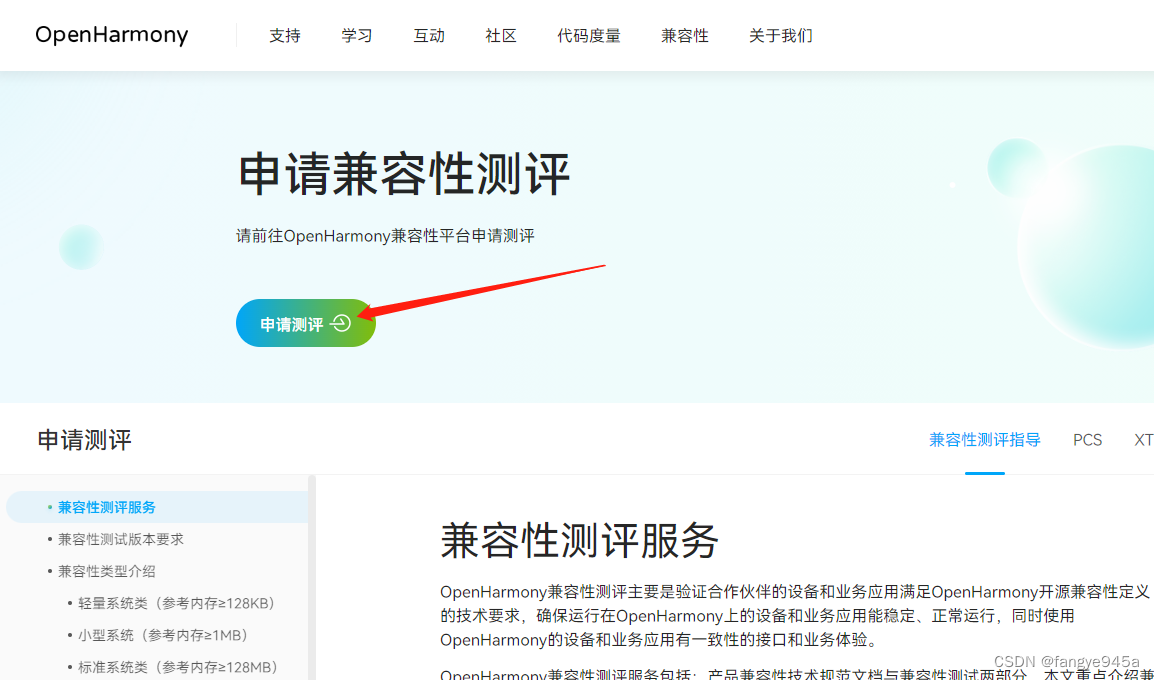Image resolution: width=1154 pixels, height=680 pixels.
Task: Click the 申请测评 gradient button
Action: click(305, 323)
